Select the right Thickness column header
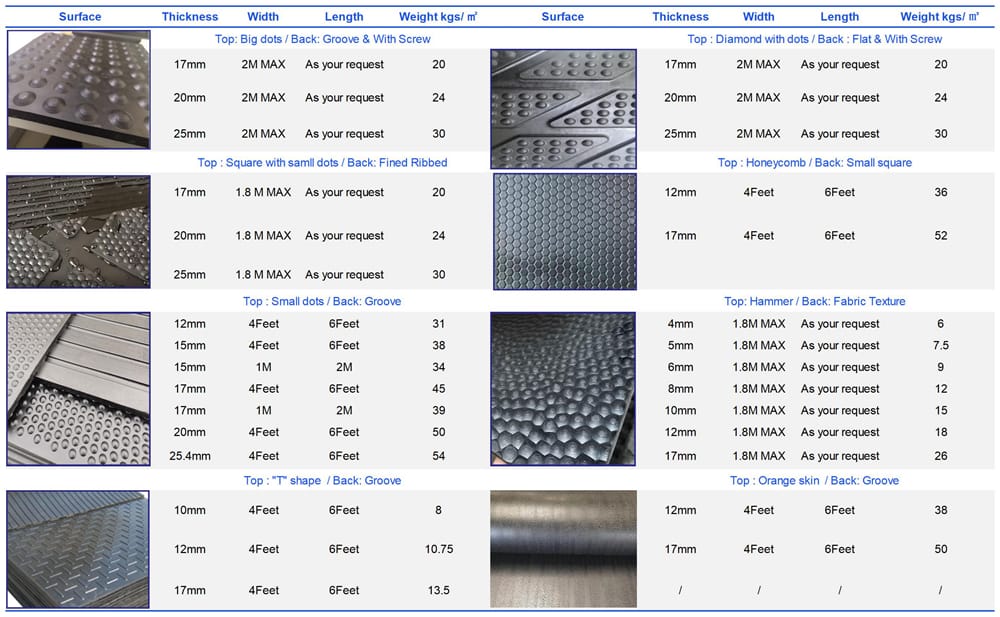The image size is (1000, 617). 681,16
